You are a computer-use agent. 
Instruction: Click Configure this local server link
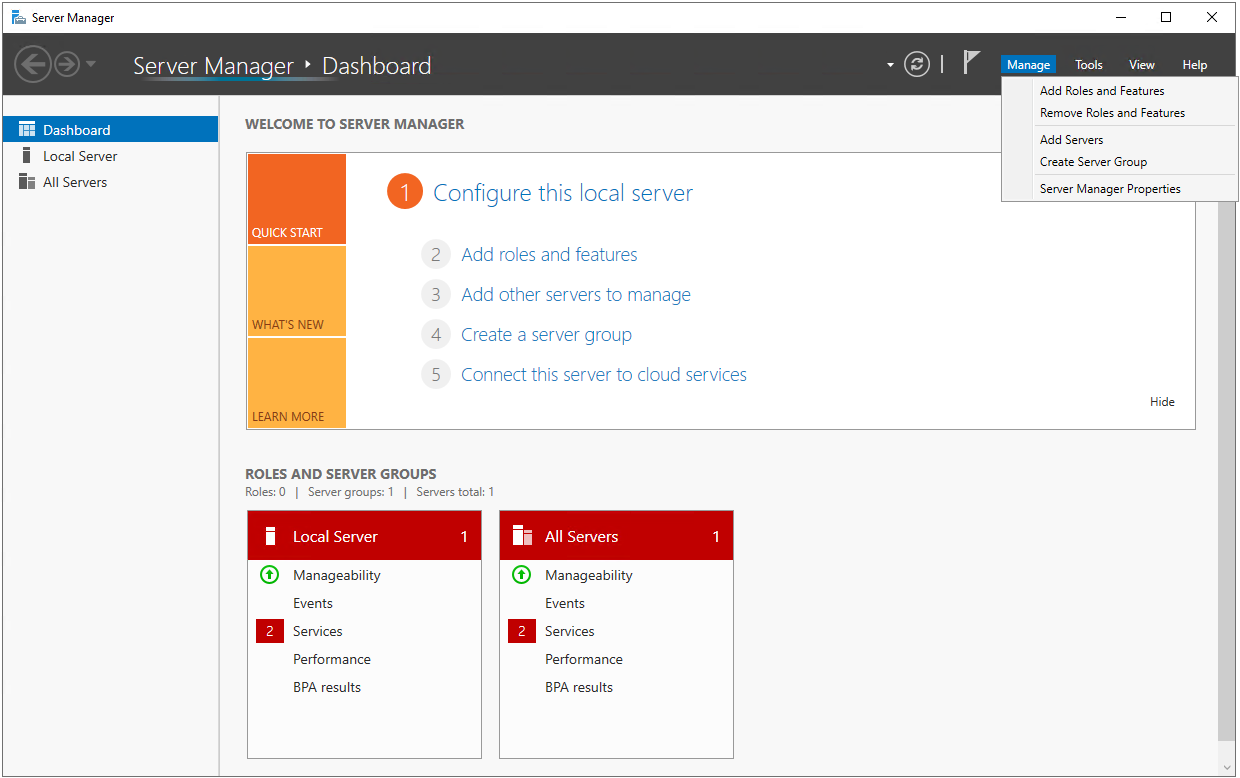point(563,193)
